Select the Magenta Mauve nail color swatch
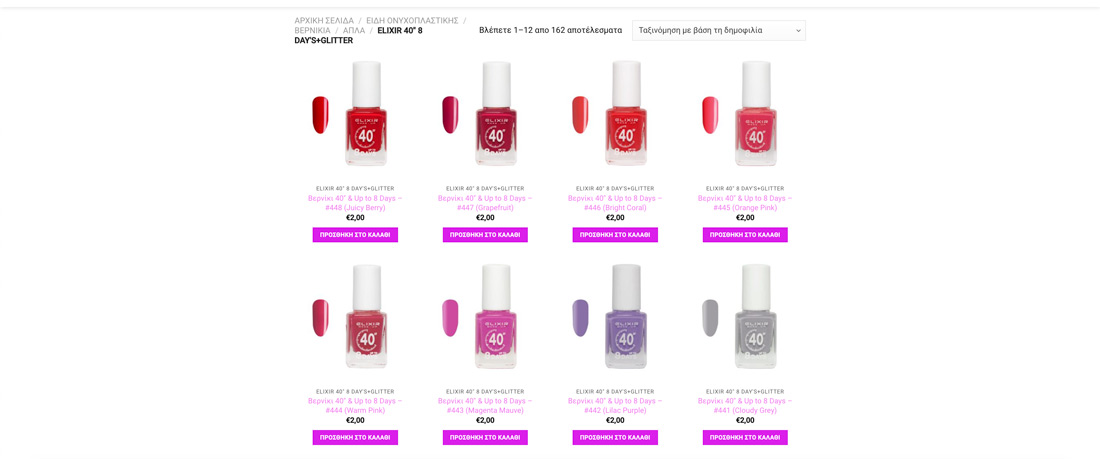This screenshot has width=1100, height=459. tap(450, 317)
